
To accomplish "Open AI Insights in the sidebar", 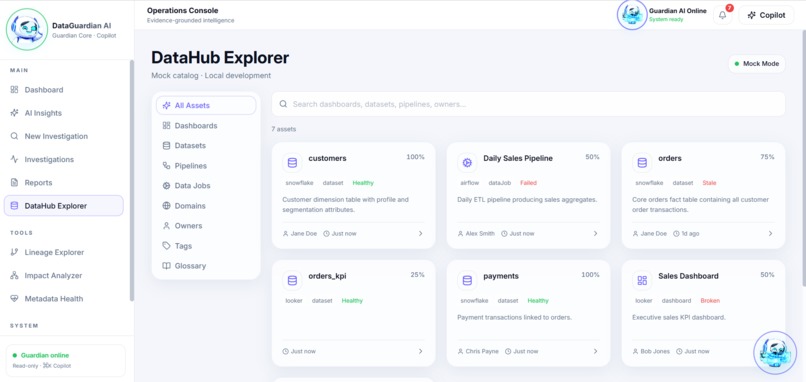I will point(63,113).
